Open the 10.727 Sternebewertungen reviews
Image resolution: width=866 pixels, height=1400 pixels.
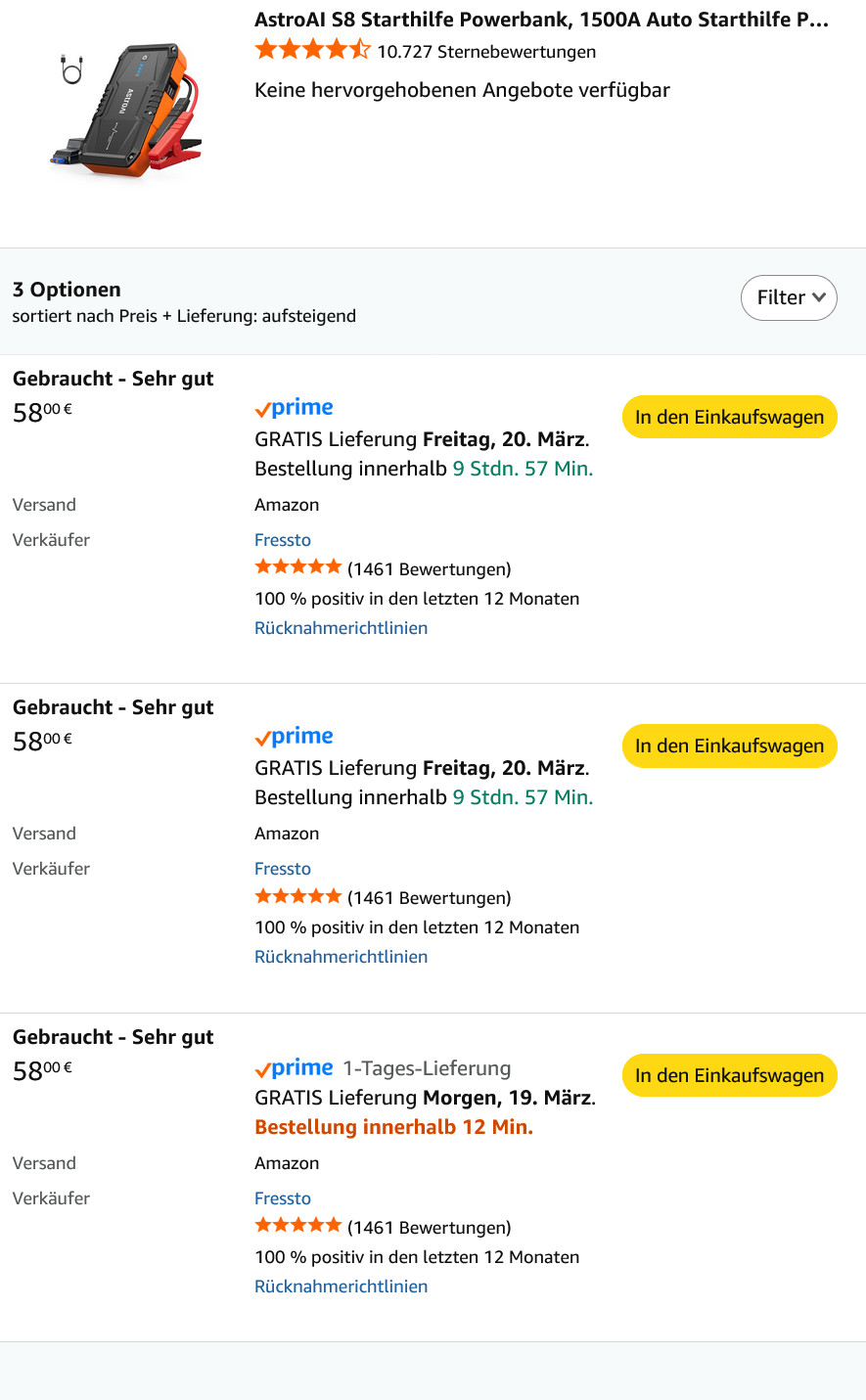point(486,52)
